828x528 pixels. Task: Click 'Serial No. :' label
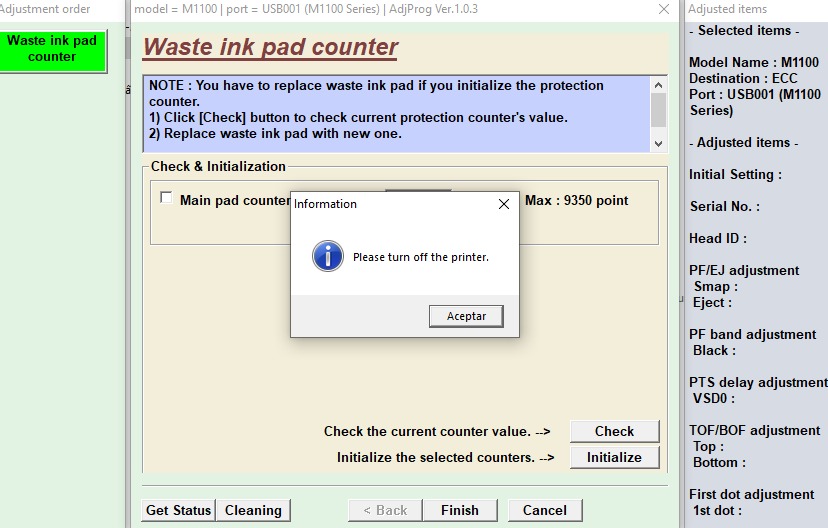pyautogui.click(x=724, y=206)
